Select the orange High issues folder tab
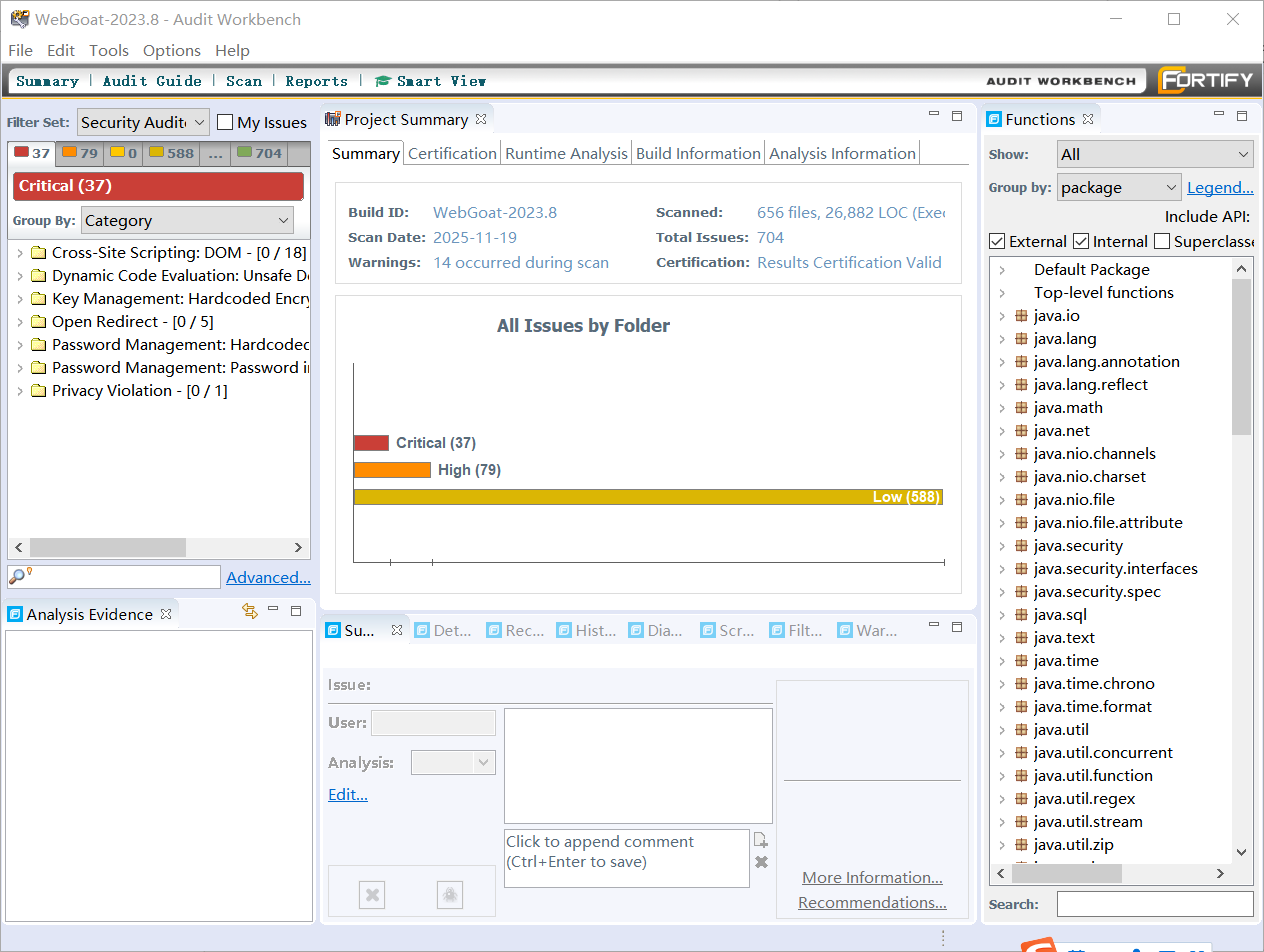Viewport: 1264px width, 952px height. coord(79,154)
